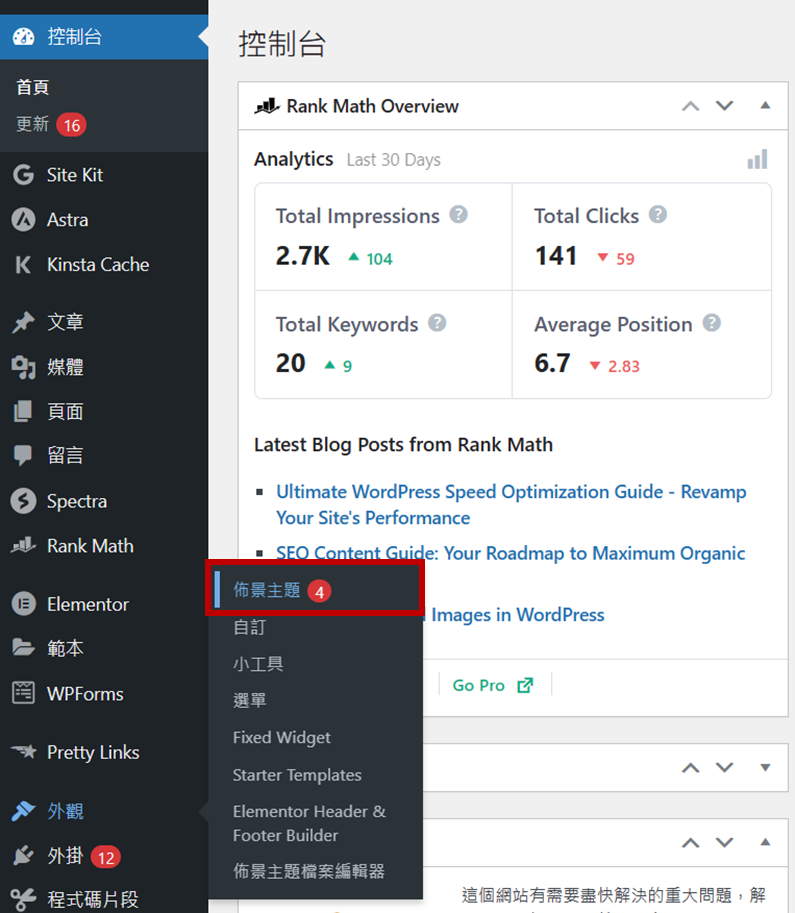
Task: Click the Total Clicks value 141
Action: coord(556,256)
